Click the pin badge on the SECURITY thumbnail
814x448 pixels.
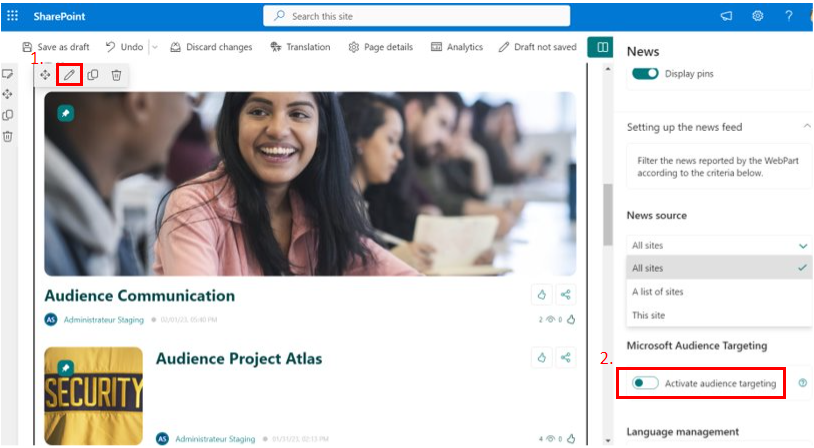pos(65,368)
